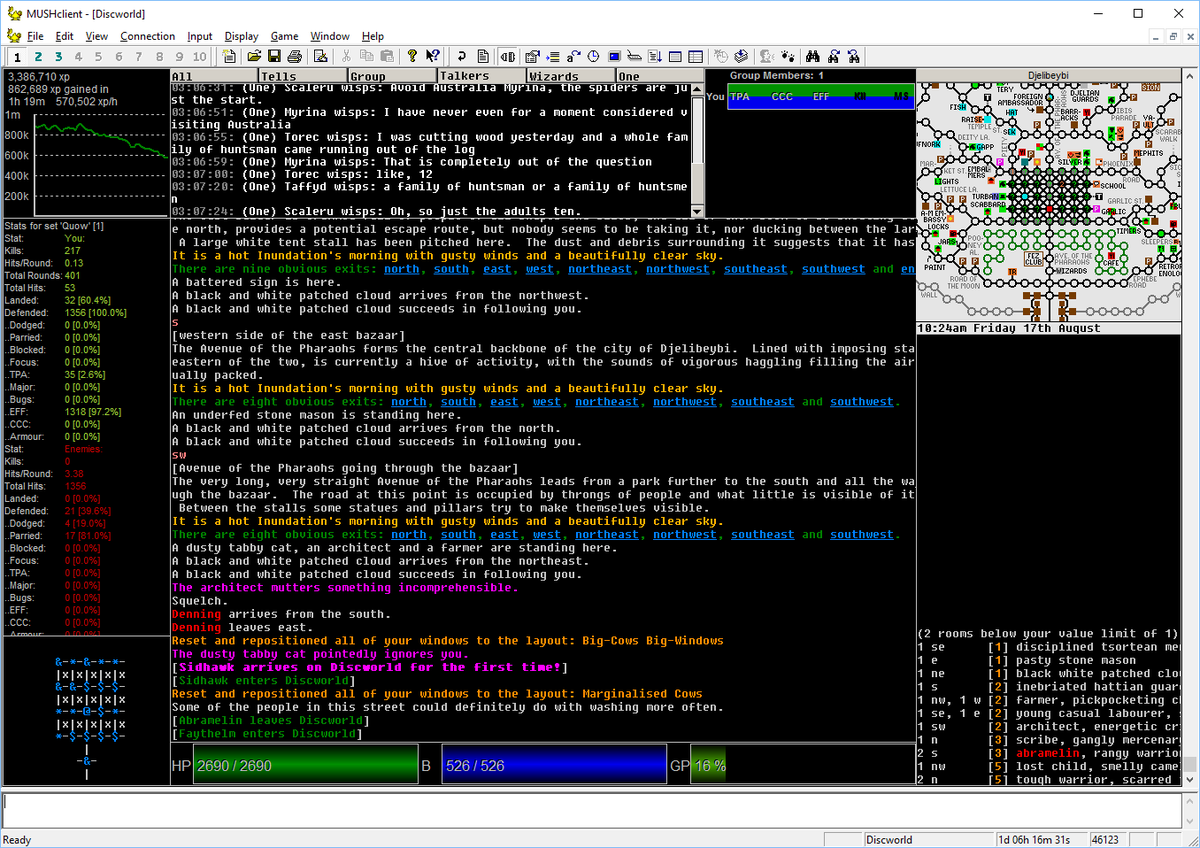The width and height of the screenshot is (1200, 848).
Task: Open the View menu
Action: tap(96, 36)
